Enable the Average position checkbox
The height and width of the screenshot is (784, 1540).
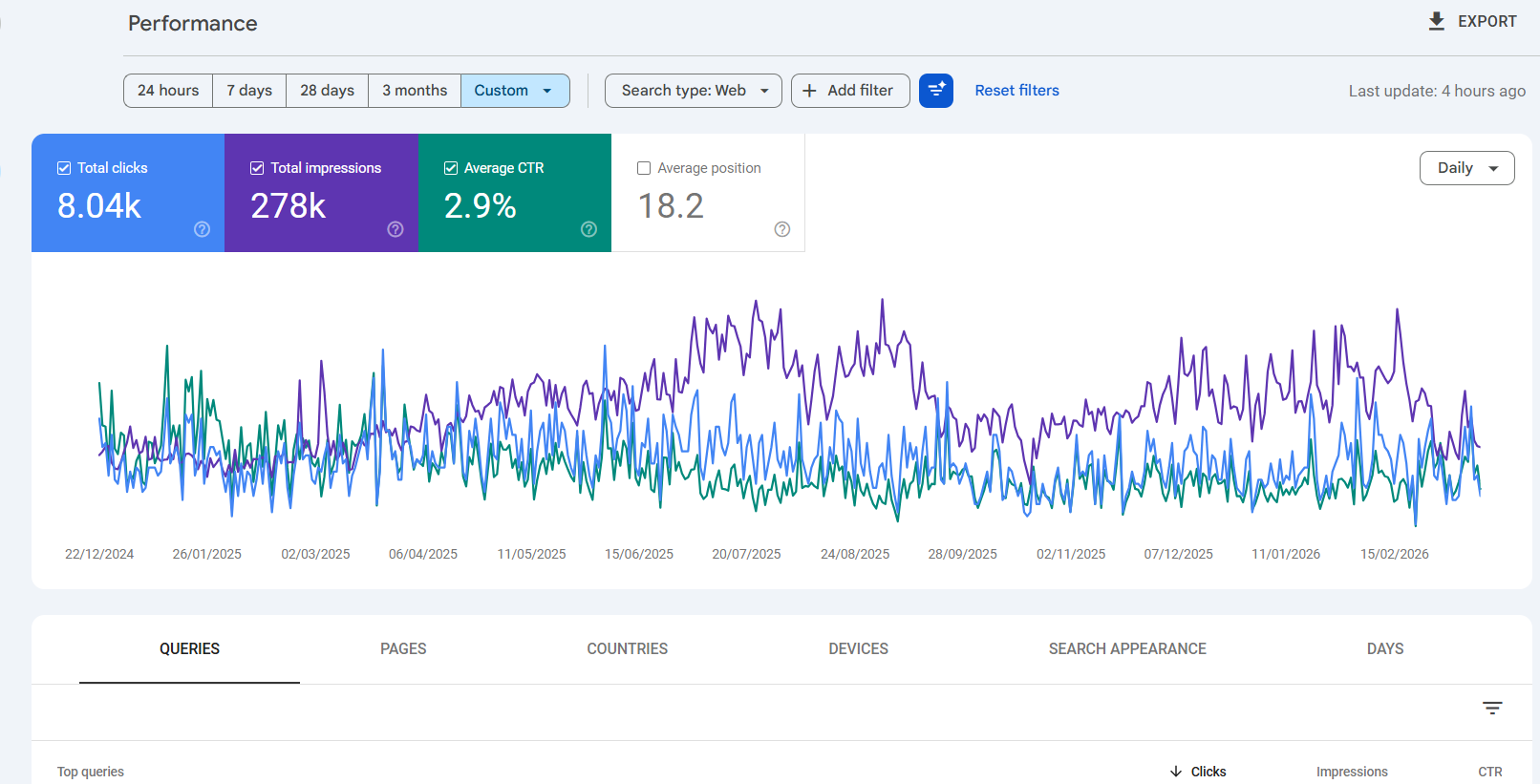coord(644,168)
